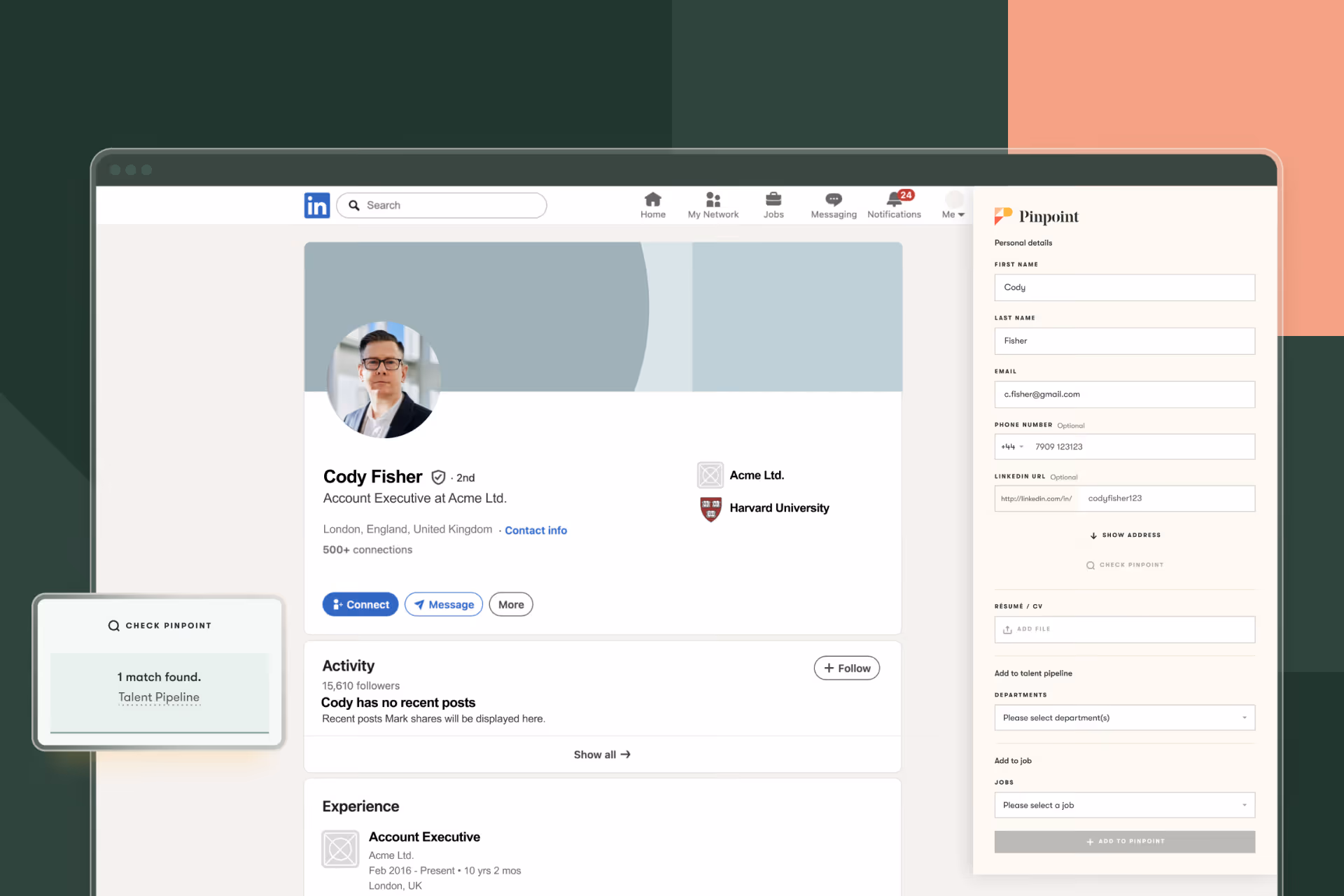Click the search magnifier icon
The height and width of the screenshot is (896, 1344).
pos(354,205)
